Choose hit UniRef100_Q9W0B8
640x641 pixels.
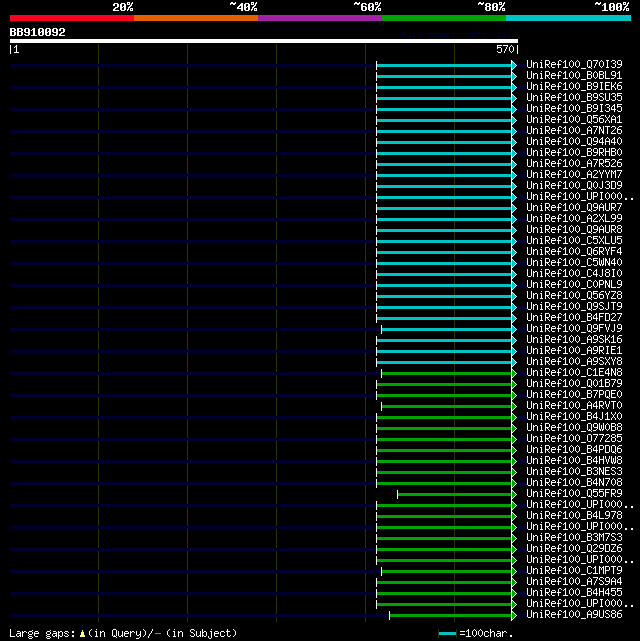pyautogui.click(x=574, y=427)
